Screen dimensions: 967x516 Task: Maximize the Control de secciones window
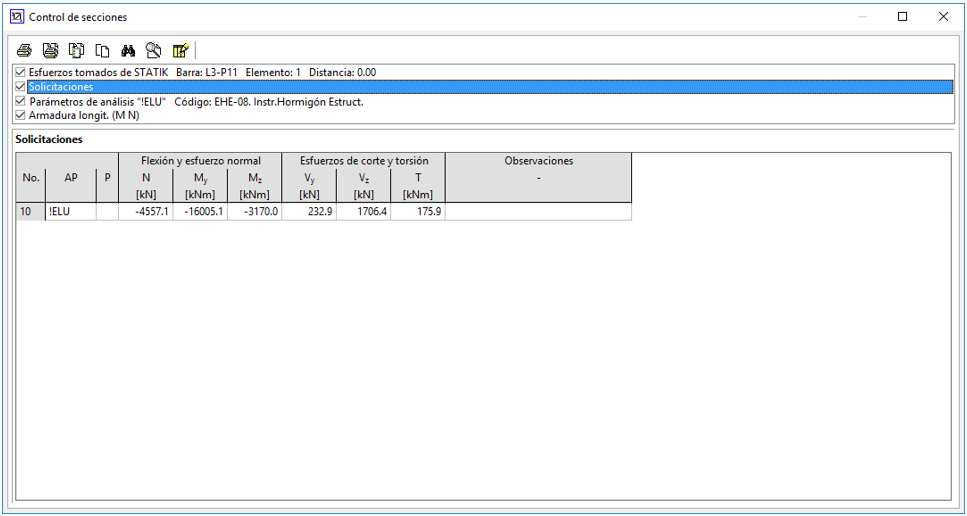pos(902,17)
